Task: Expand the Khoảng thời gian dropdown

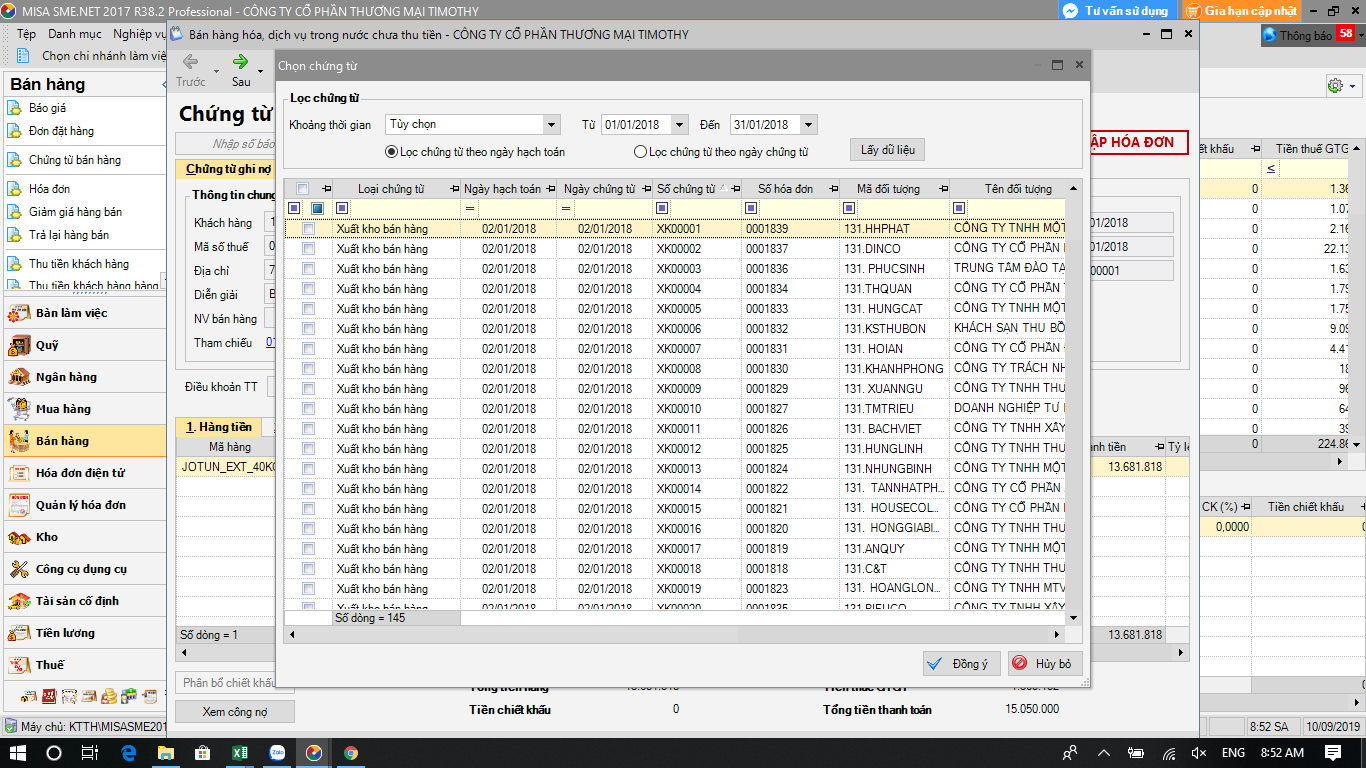Action: [x=551, y=125]
